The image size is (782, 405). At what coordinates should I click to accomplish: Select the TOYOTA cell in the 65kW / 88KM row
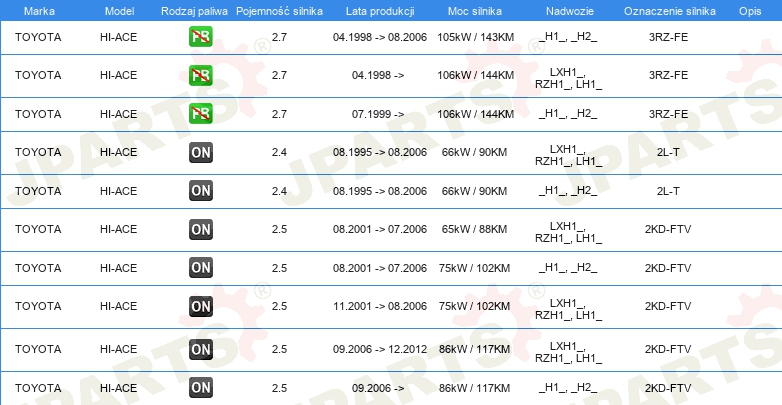pos(38,229)
